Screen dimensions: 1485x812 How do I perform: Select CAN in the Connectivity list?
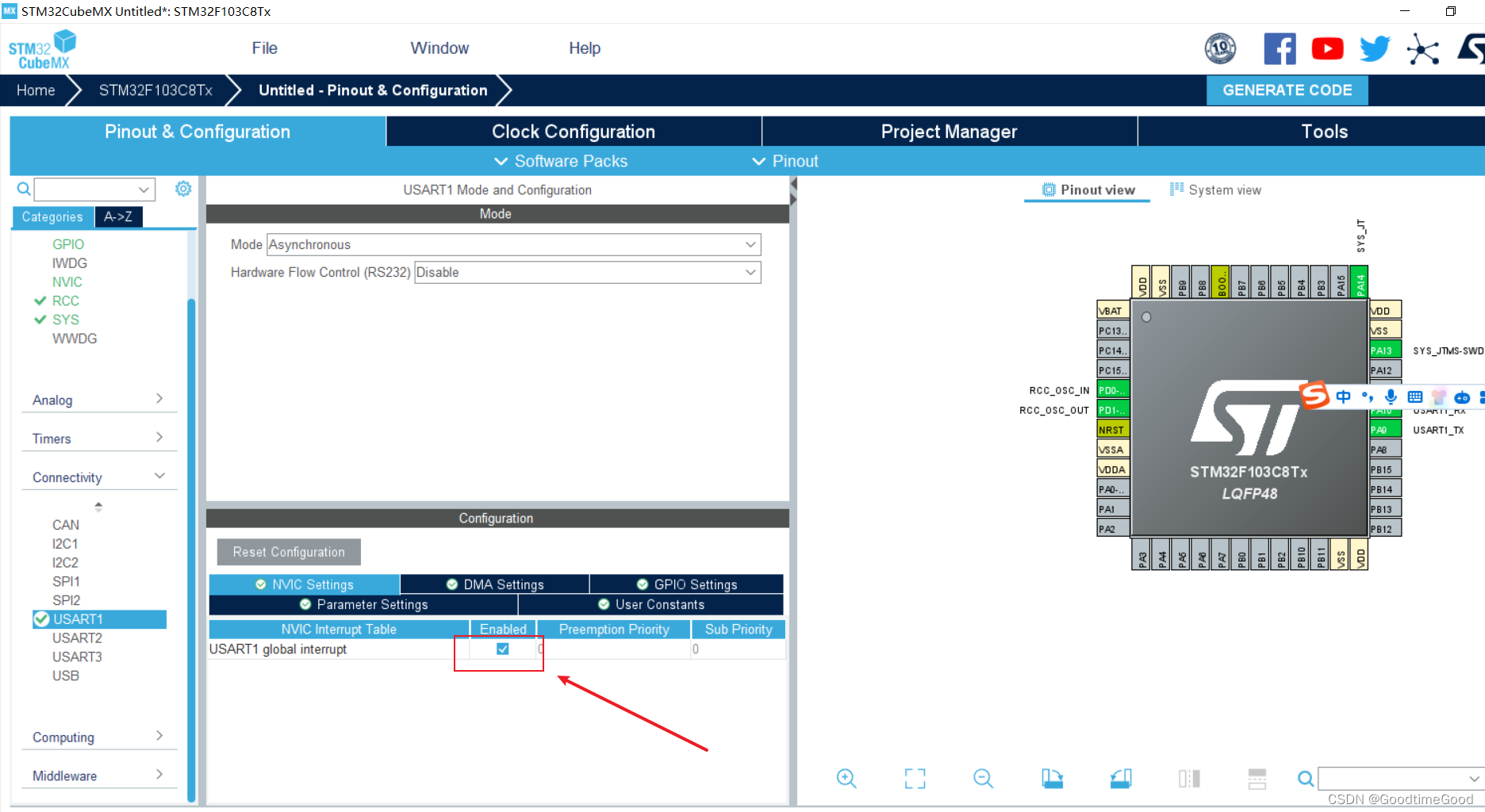(x=66, y=525)
